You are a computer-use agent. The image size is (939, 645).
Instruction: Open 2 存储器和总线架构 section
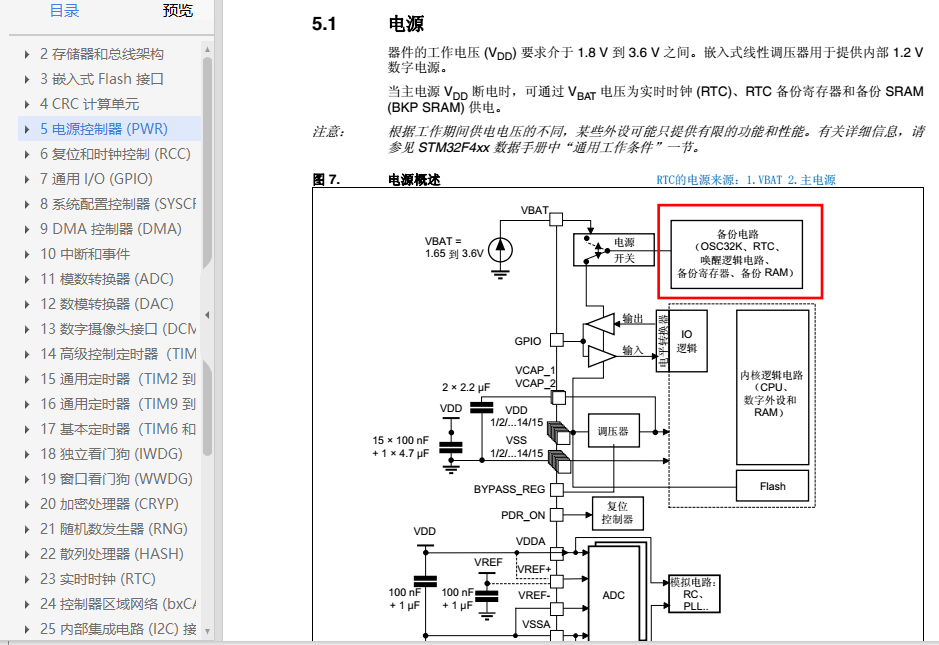coord(102,54)
